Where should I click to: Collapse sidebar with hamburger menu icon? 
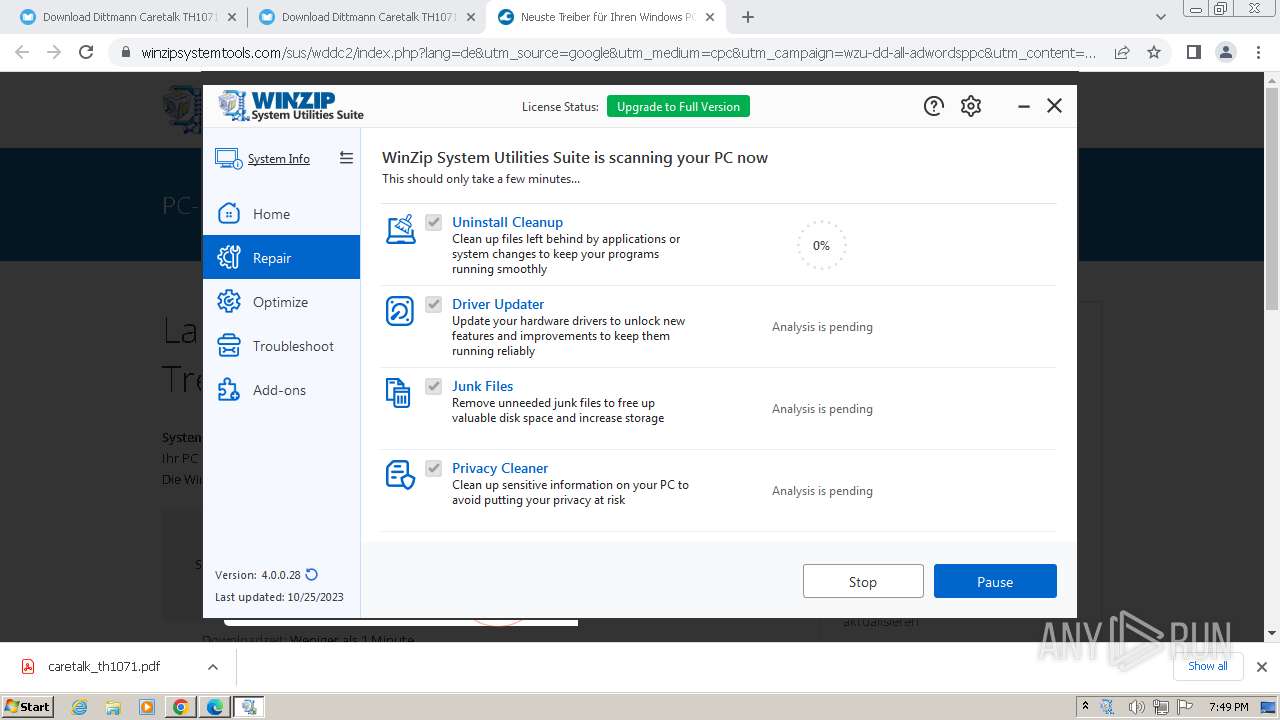[346, 158]
